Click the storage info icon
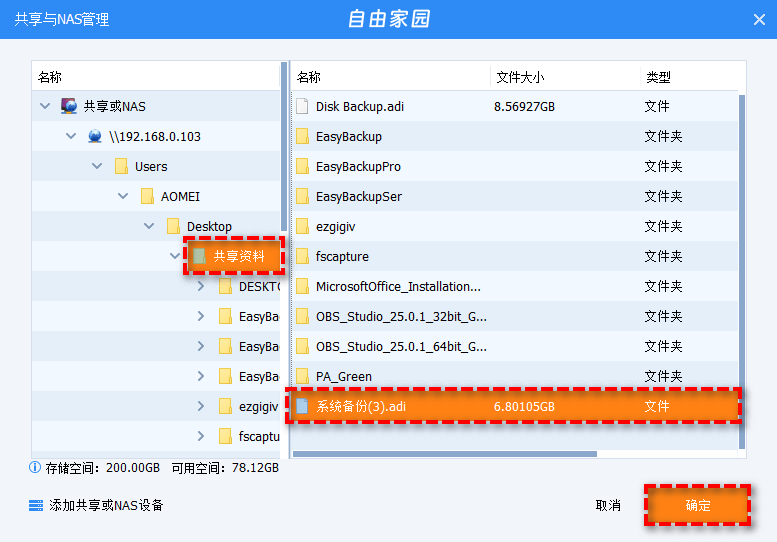 pyautogui.click(x=35, y=467)
